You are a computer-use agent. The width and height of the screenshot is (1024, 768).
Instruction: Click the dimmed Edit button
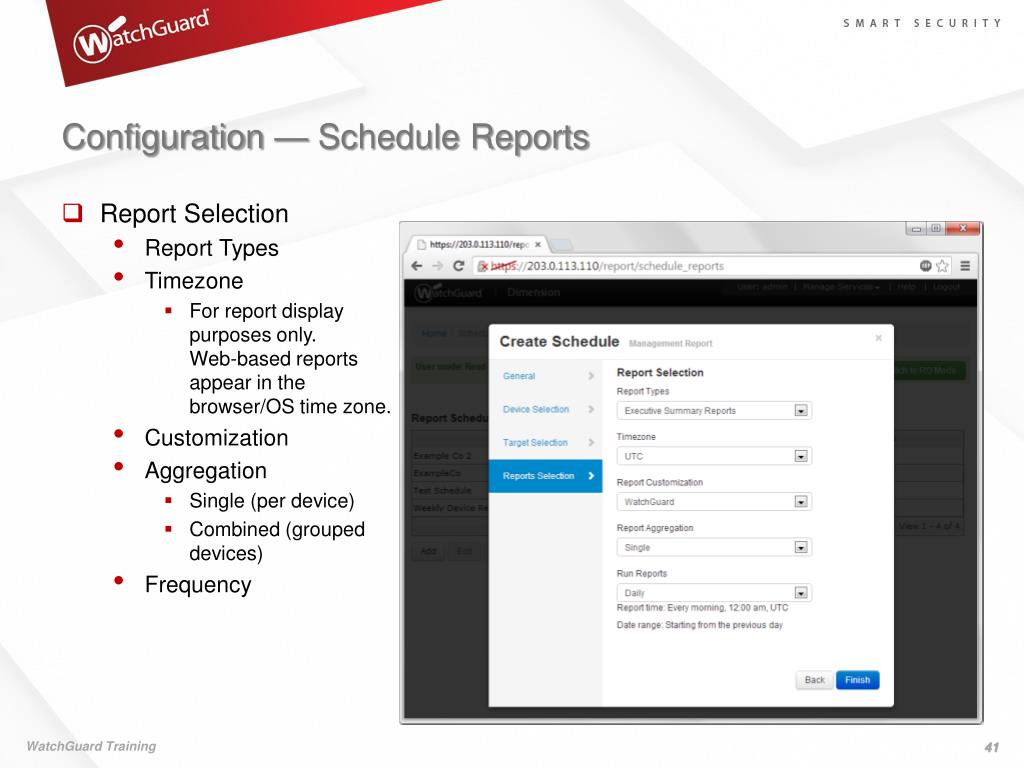(x=464, y=551)
